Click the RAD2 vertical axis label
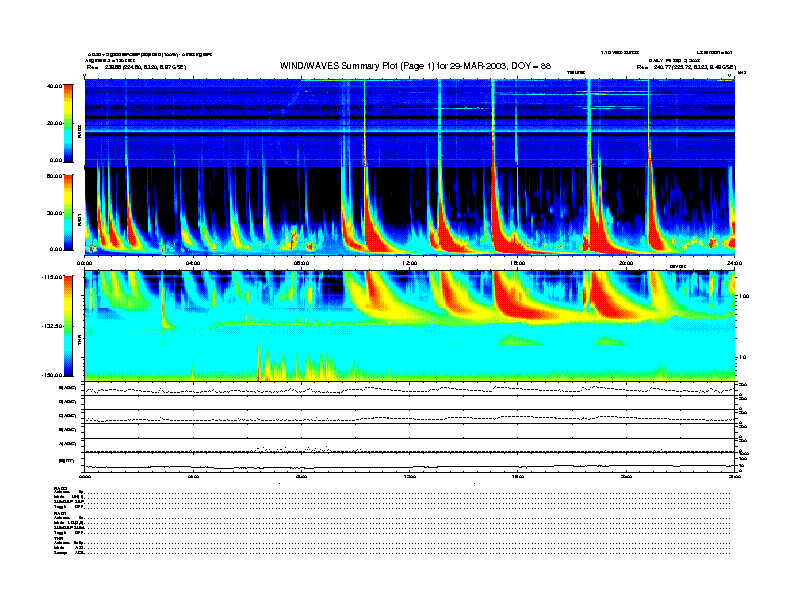This screenshot has width=792, height=612. tap(80, 130)
